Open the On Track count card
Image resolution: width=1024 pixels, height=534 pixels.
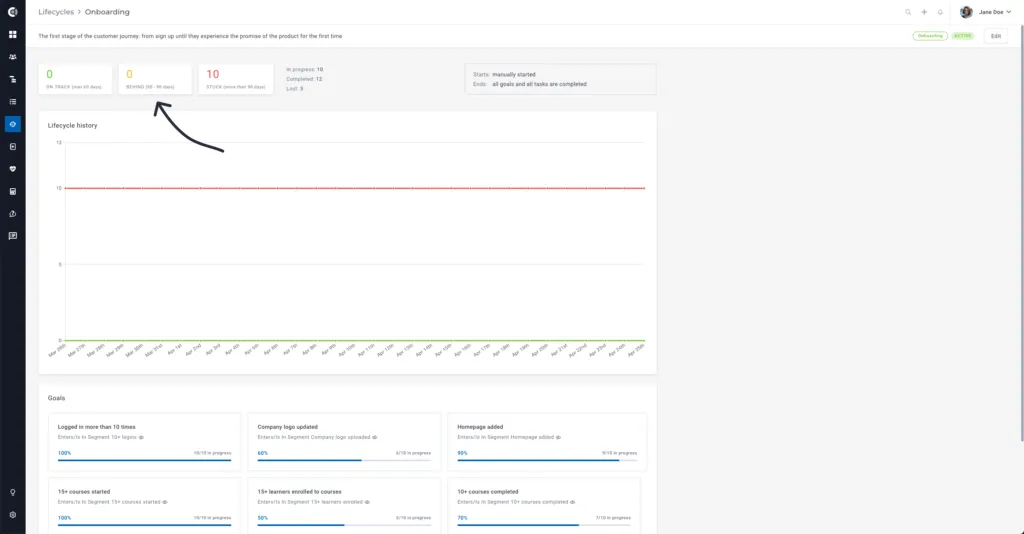click(75, 79)
